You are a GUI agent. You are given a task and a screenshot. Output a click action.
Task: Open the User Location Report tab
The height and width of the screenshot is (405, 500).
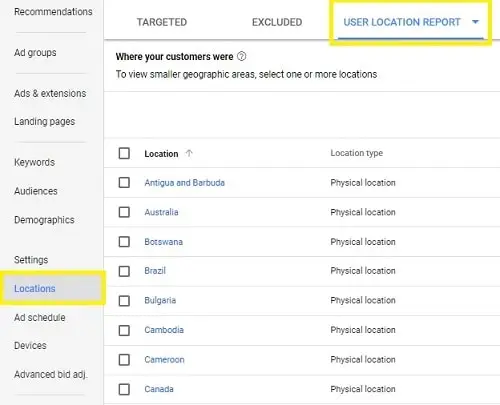(x=402, y=22)
